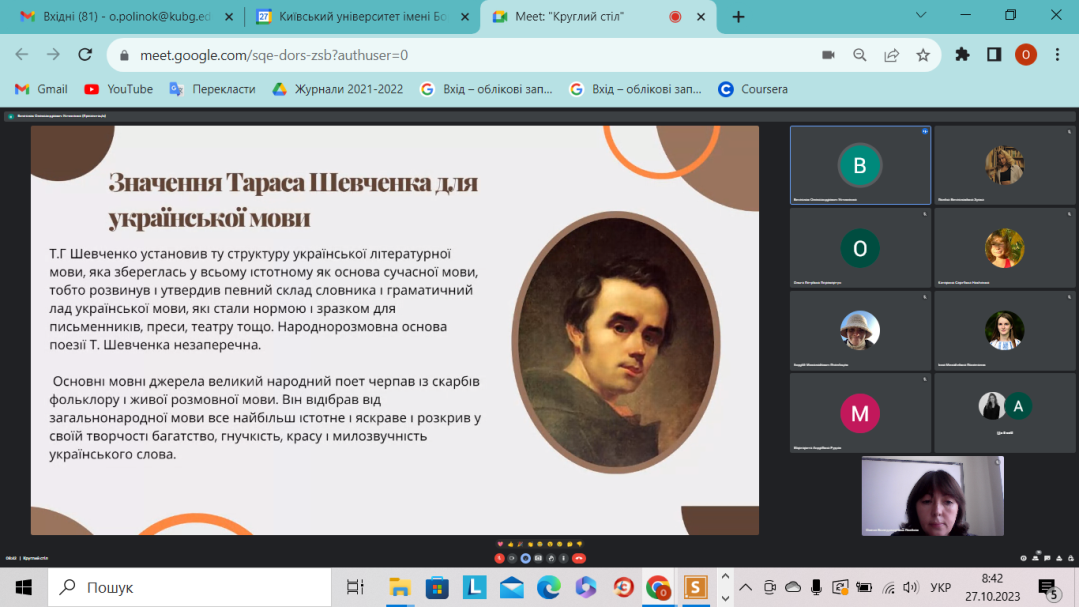This screenshot has height=607, width=1079.
Task: Click the red hang-up call button
Action: (578, 558)
